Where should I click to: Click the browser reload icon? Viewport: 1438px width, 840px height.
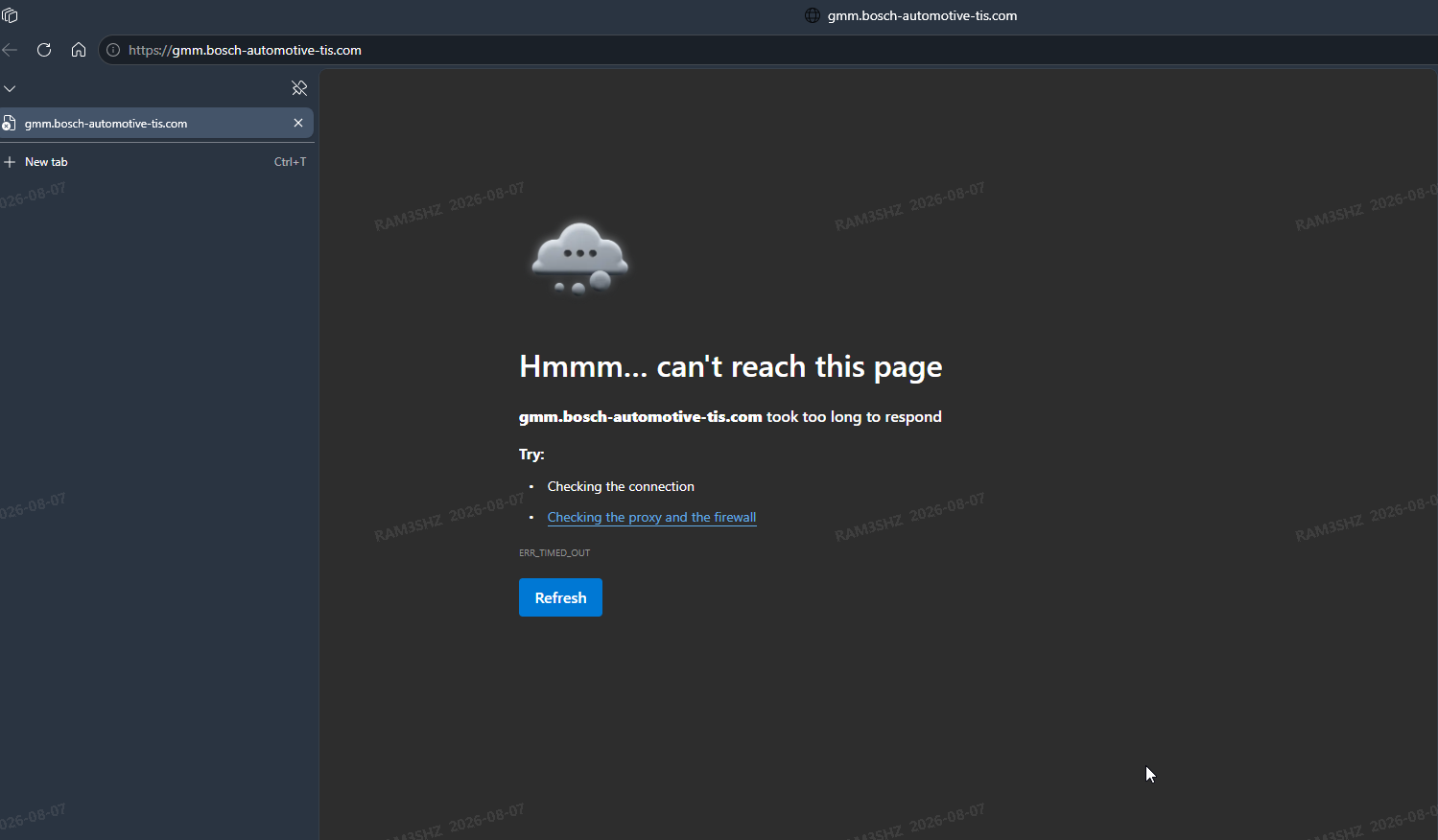click(x=44, y=50)
